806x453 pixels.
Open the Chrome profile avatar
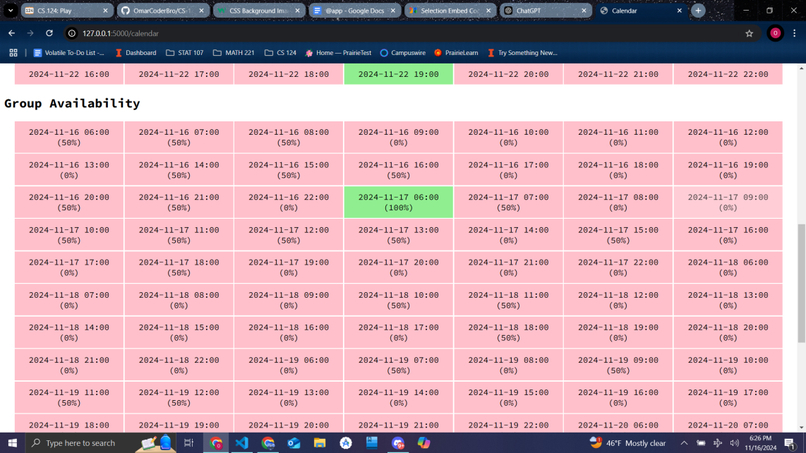pos(775,33)
